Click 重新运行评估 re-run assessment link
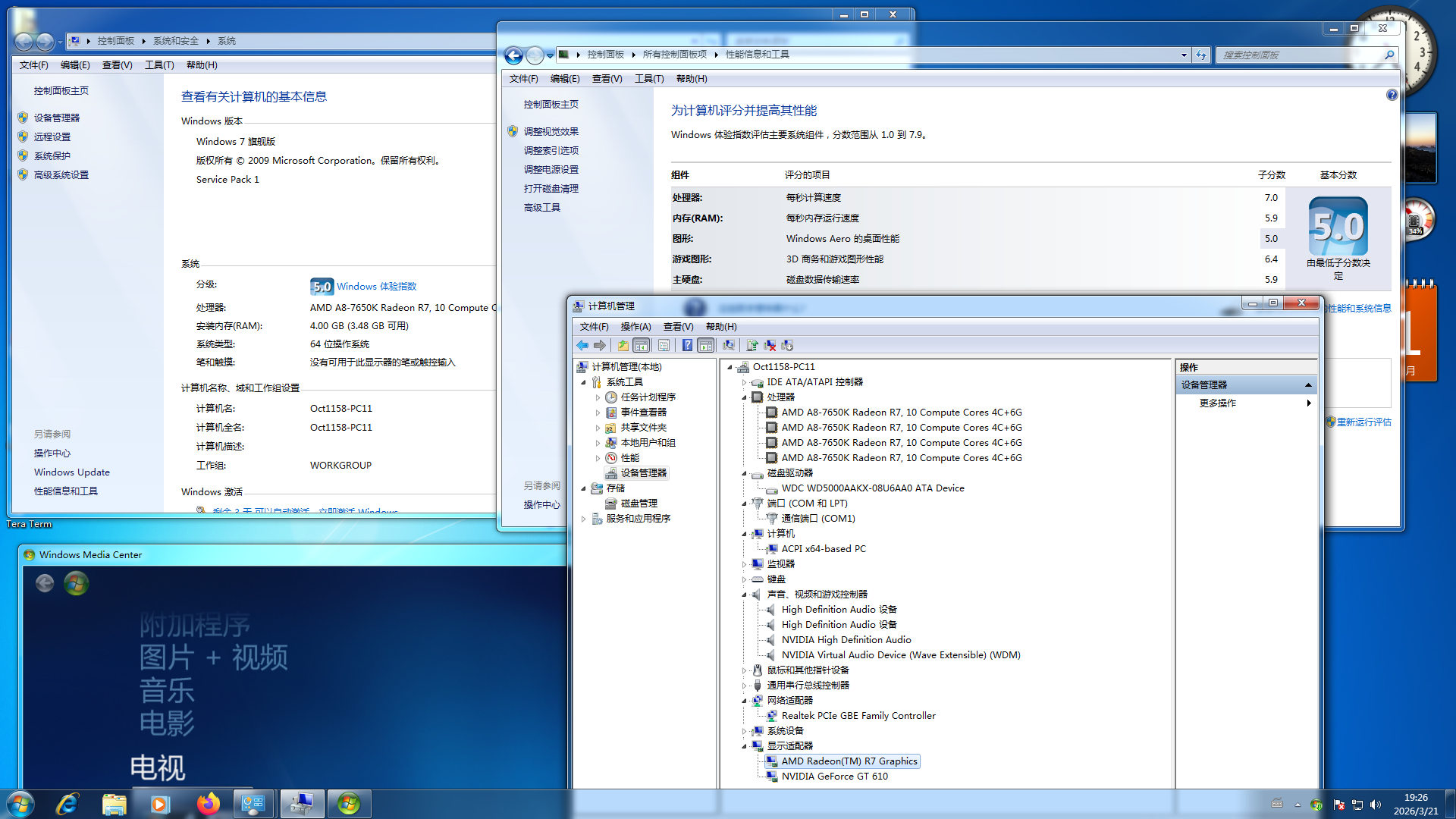 [x=1363, y=422]
